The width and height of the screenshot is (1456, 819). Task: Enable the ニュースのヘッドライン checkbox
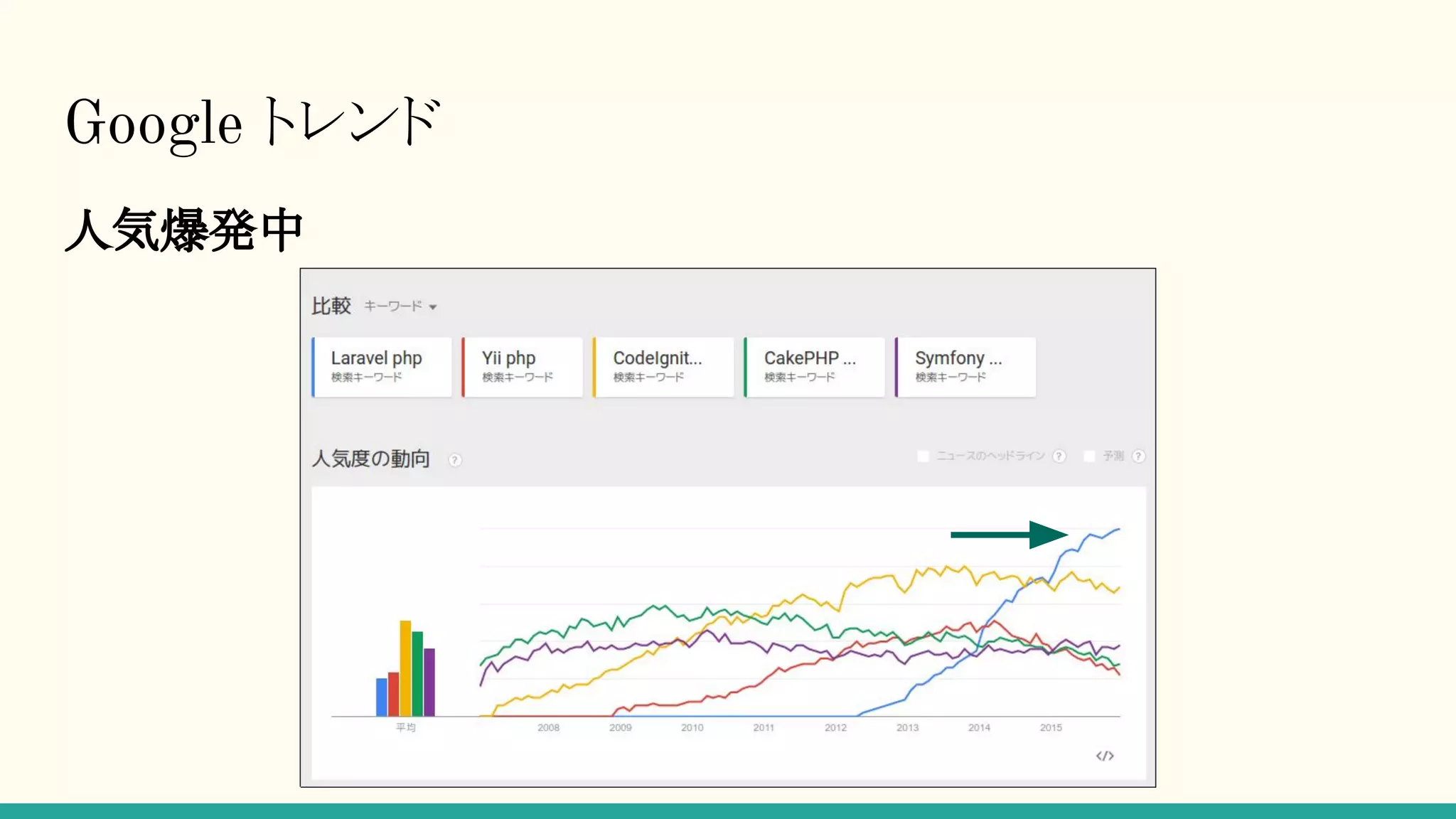point(923,456)
